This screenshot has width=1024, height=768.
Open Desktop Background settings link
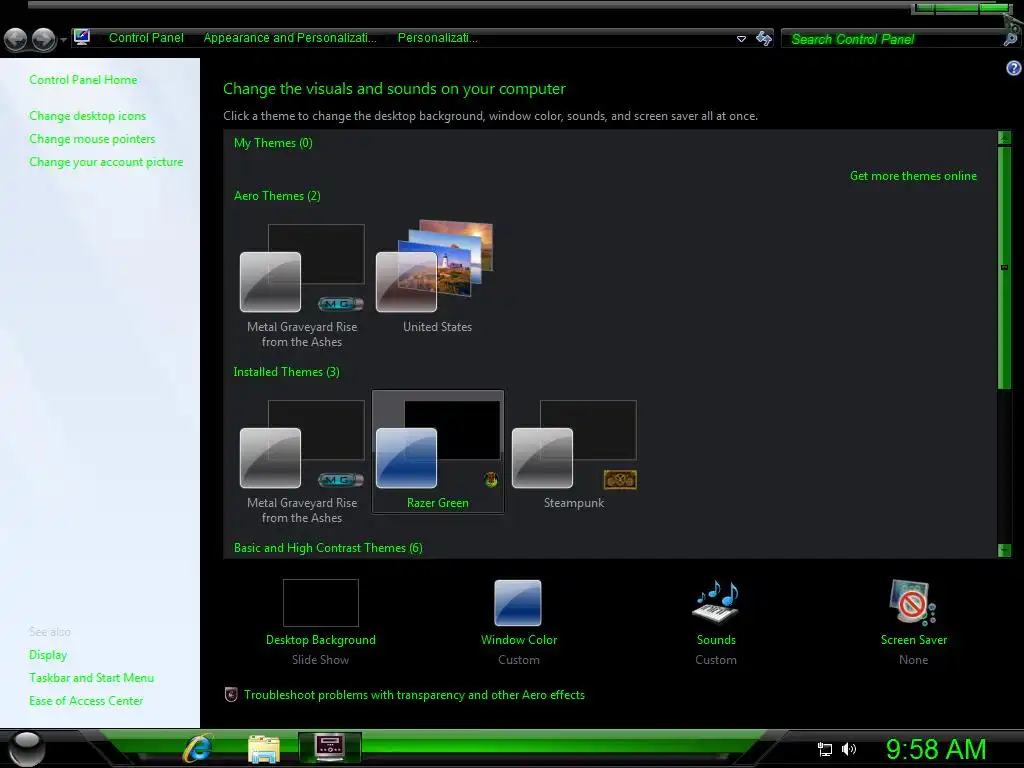pos(321,640)
